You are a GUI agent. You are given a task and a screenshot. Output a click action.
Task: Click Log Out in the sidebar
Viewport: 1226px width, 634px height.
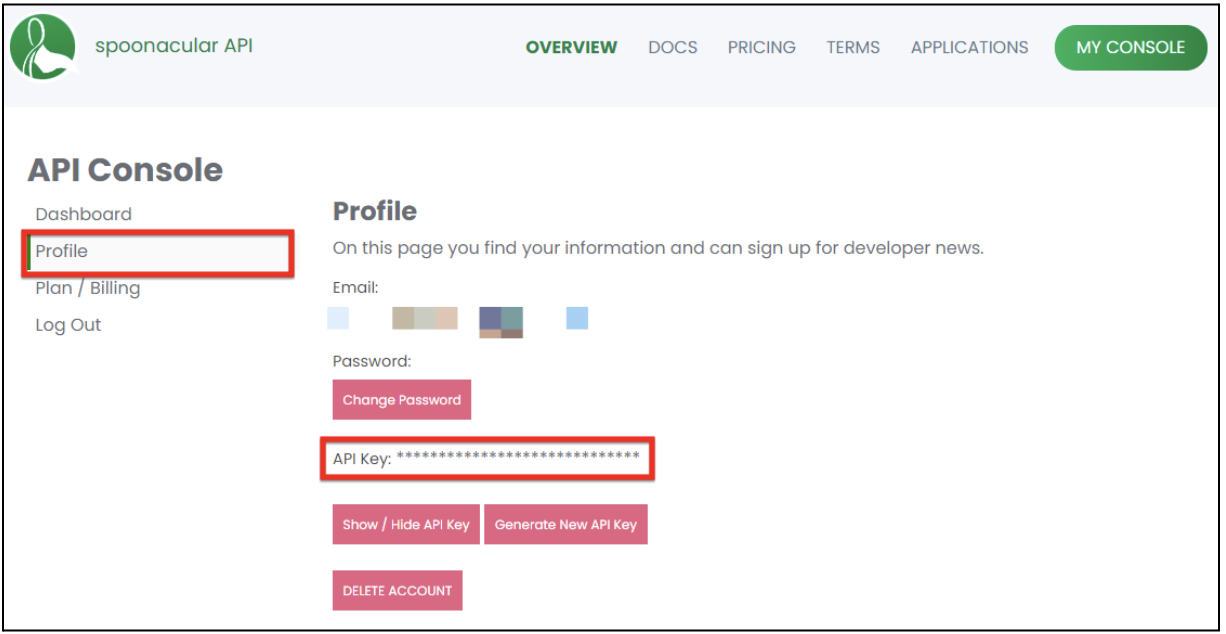tap(68, 325)
